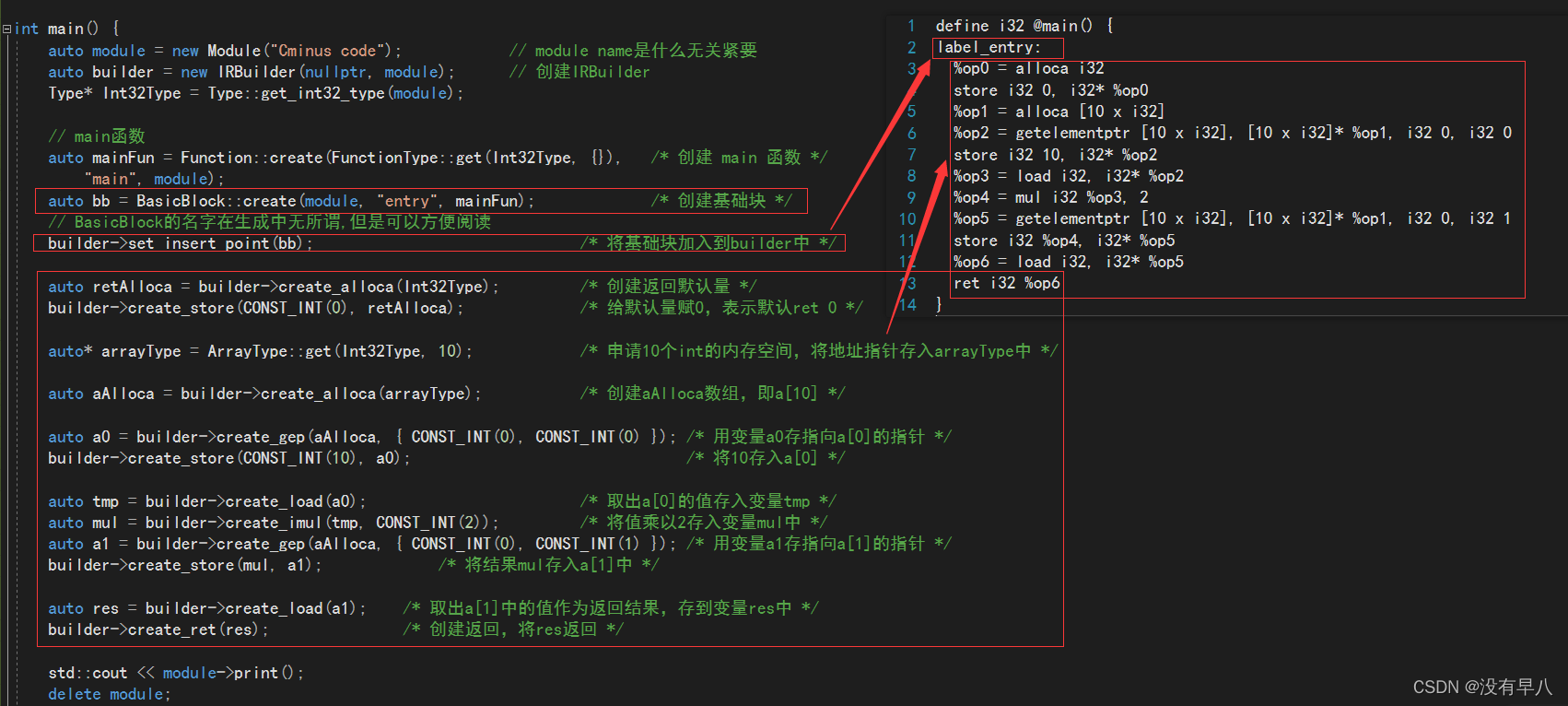Click the '%op6 = load i32, i32* %op5' line
Viewport: 1568px width, 706px height.
coord(1069,262)
